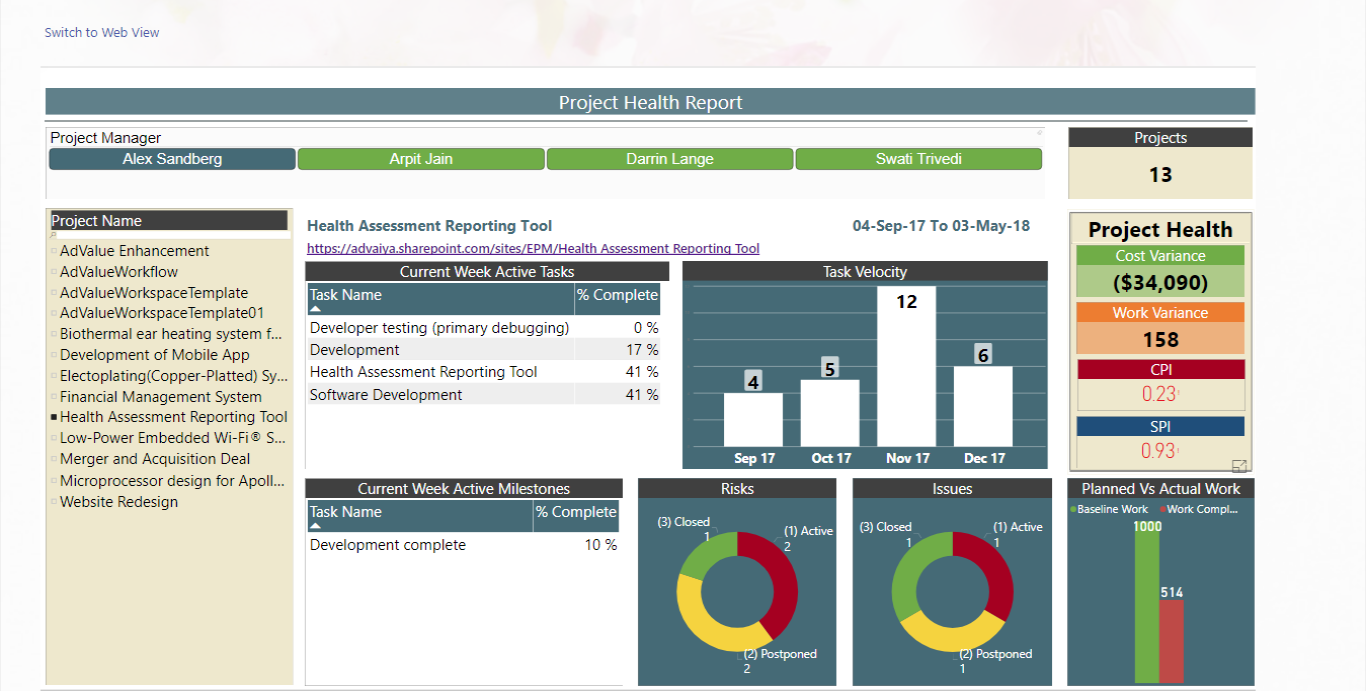Click the Nov 17 task velocity bar
This screenshot has width=1366, height=691.
pyautogui.click(x=907, y=366)
